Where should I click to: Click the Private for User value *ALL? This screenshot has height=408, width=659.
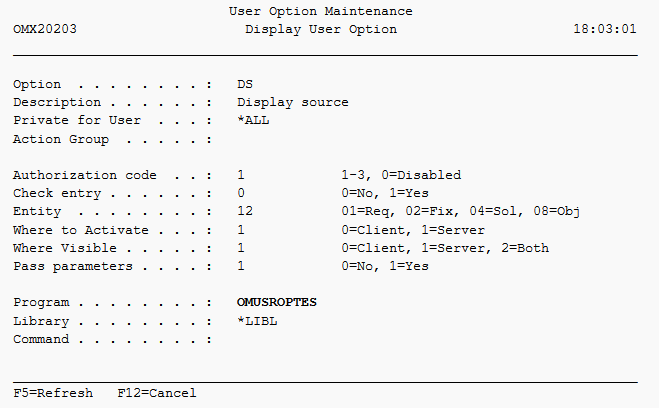click(x=253, y=120)
